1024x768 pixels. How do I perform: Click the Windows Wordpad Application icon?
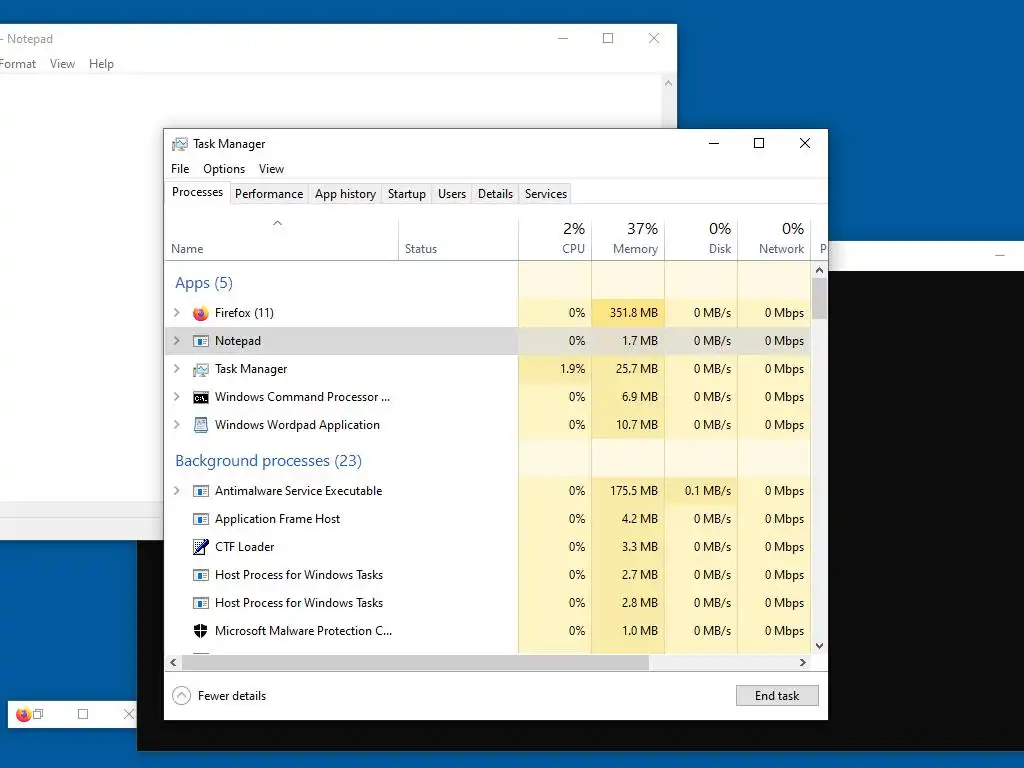(200, 425)
